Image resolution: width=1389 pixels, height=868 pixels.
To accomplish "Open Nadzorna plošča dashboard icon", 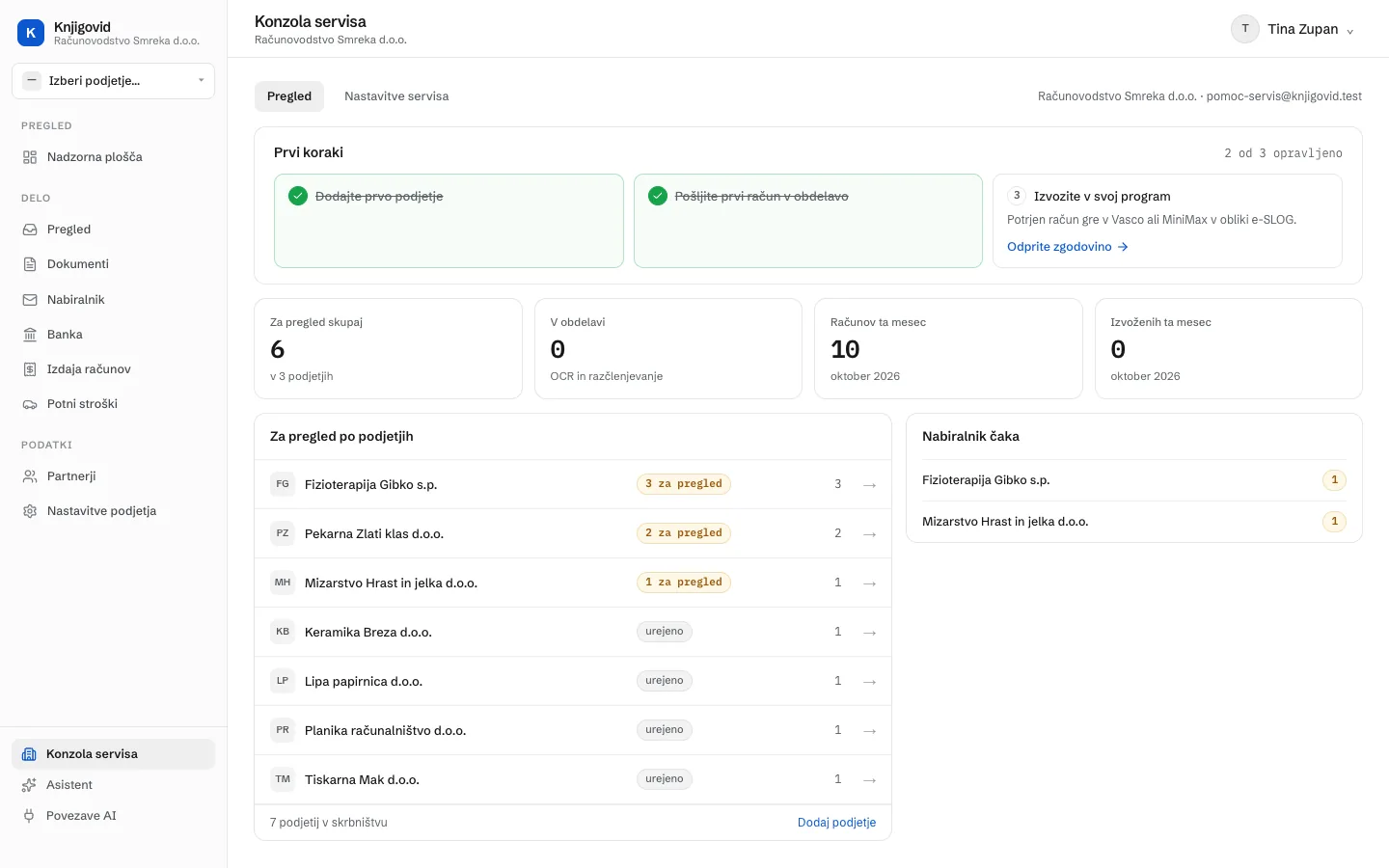I will (30, 157).
